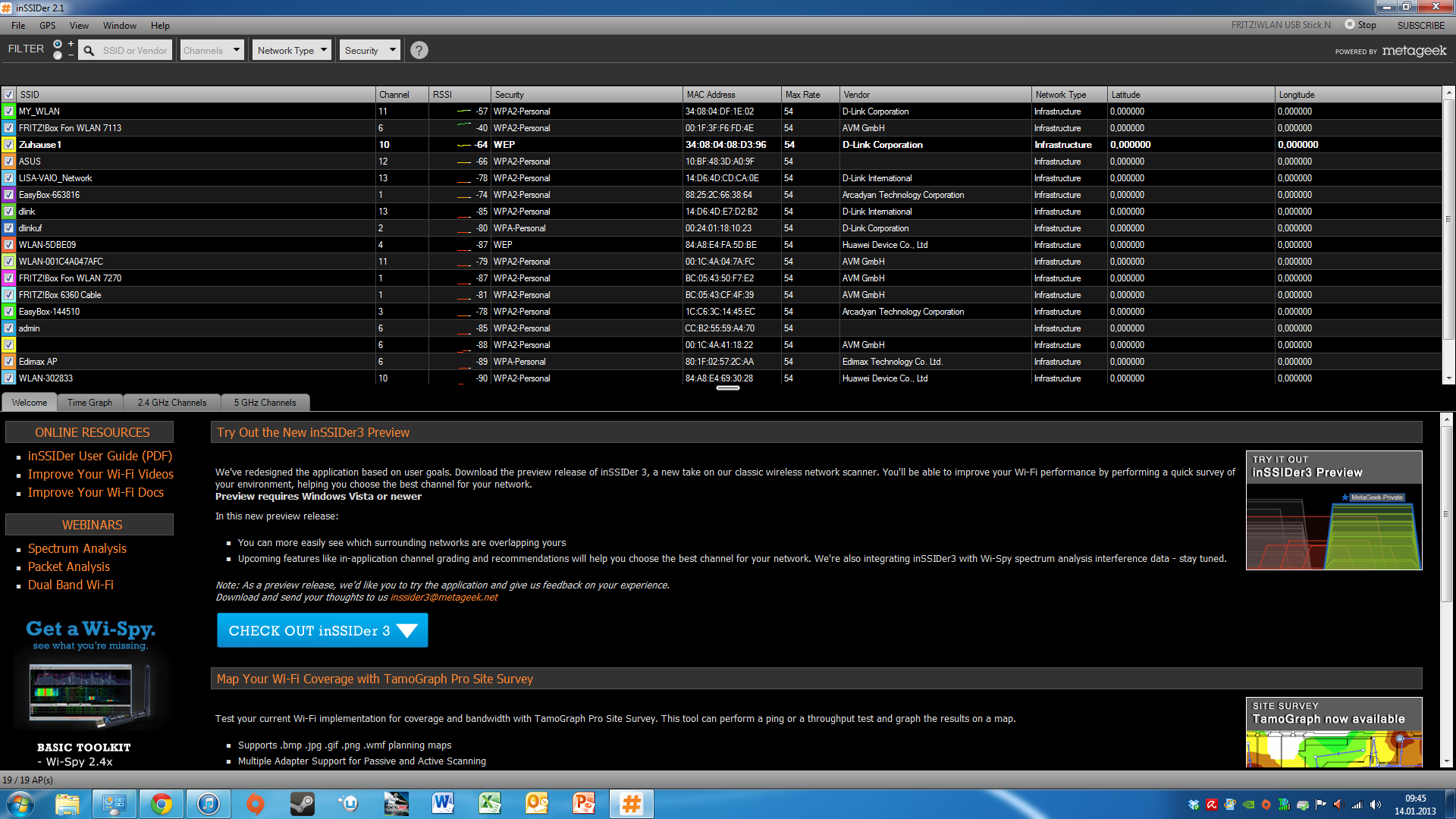The image size is (1456, 819).
Task: Click the Dropbox tray icon
Action: (1194, 805)
